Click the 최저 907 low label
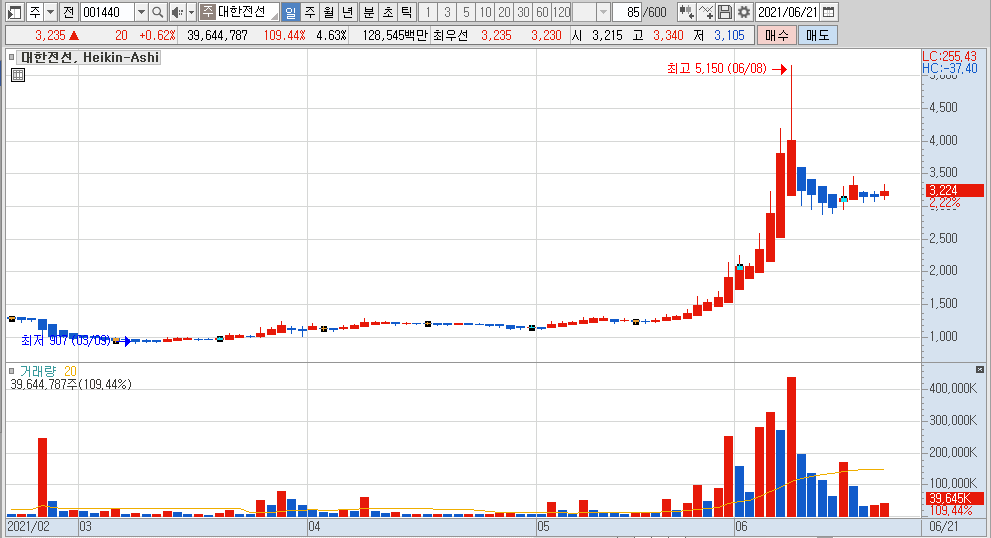The height and width of the screenshot is (538, 991). [x=66, y=341]
